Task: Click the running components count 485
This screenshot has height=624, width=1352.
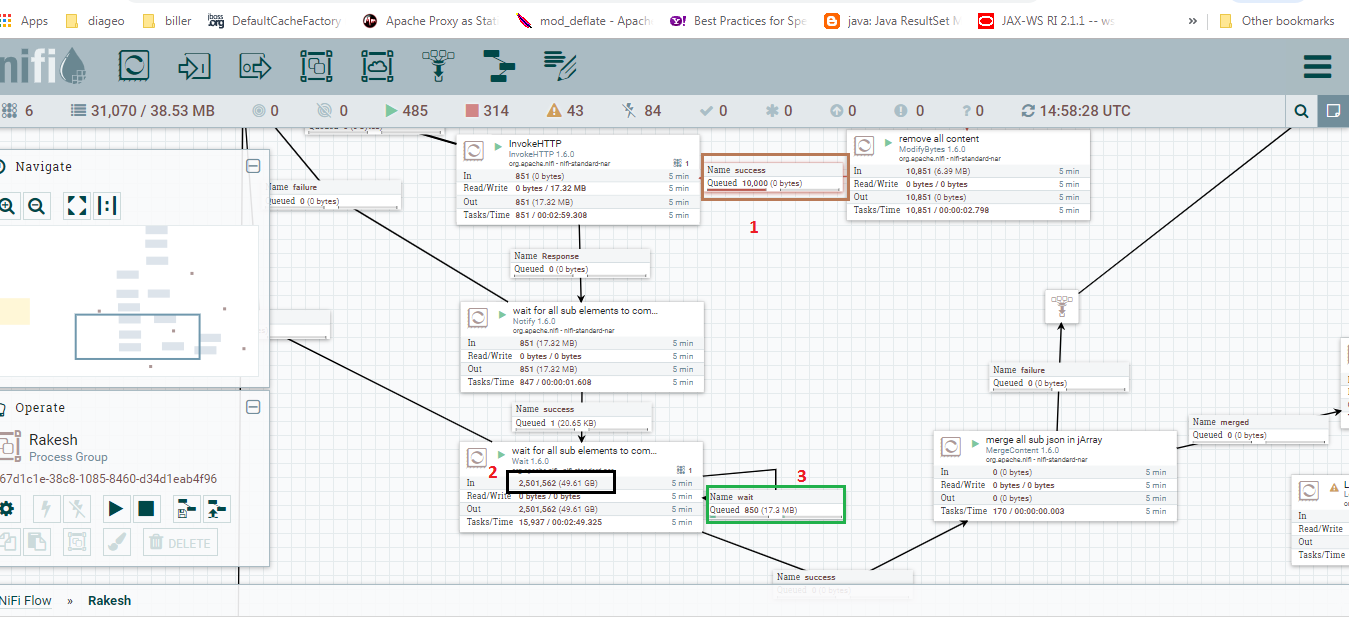Action: [406, 111]
